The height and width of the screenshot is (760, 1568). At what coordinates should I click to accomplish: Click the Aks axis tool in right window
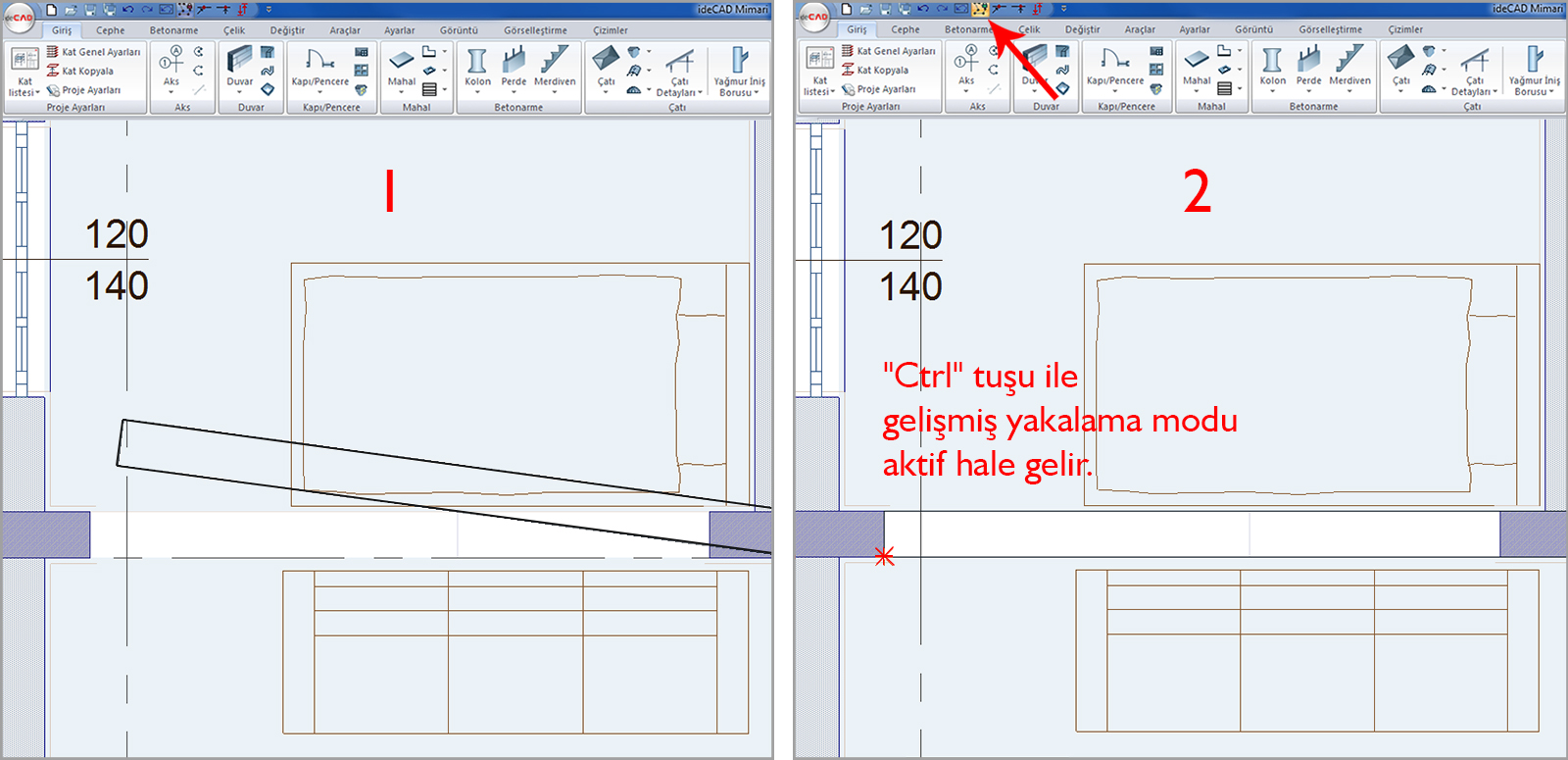(x=966, y=67)
